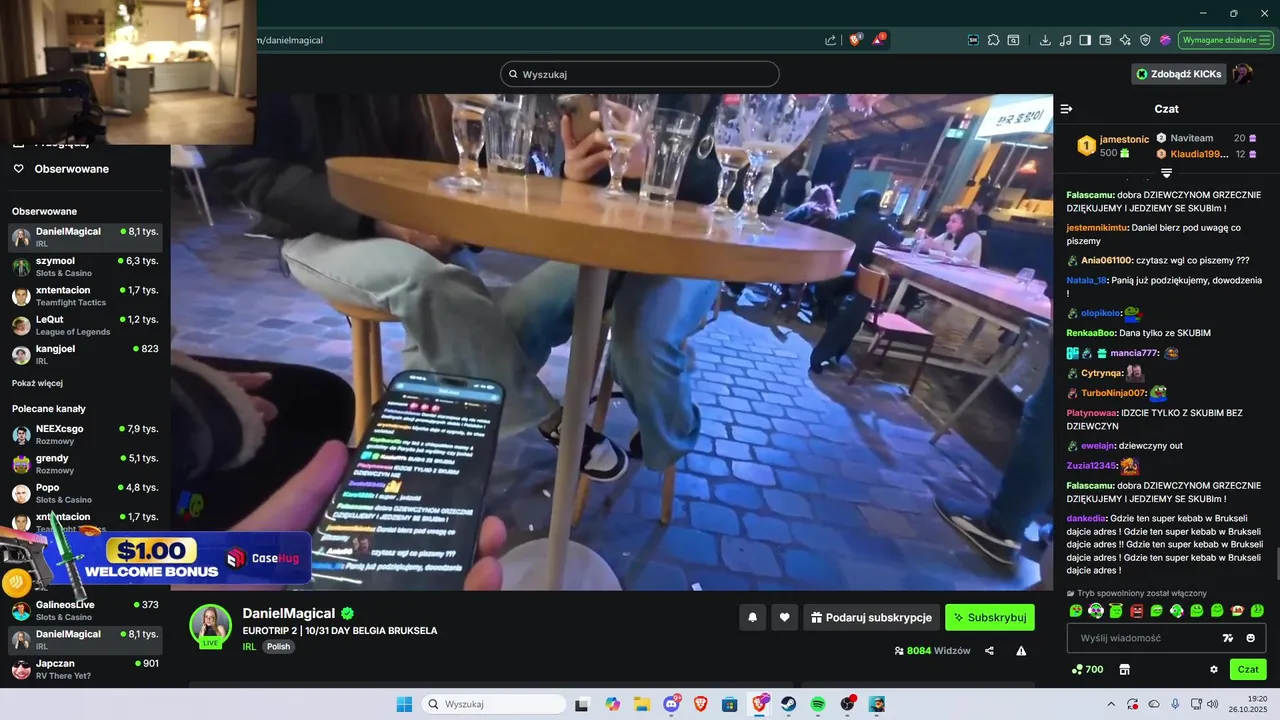Show hidden system tray icons chevron
1280x720 pixels.
pos(1110,704)
